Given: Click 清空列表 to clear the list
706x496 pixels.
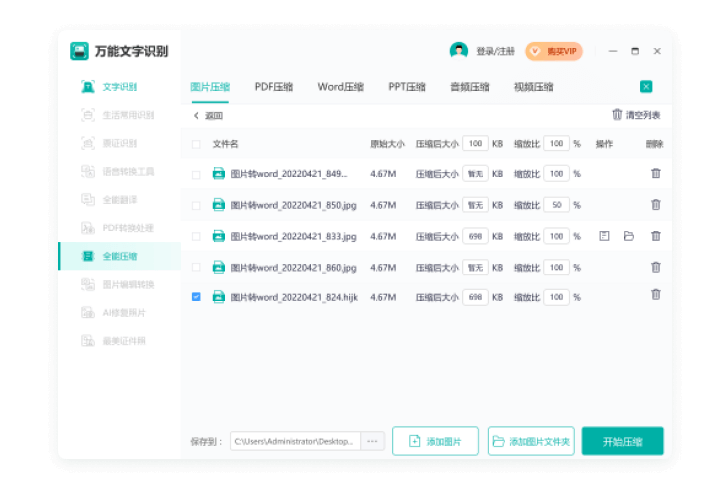Looking at the screenshot, I should 636,115.
